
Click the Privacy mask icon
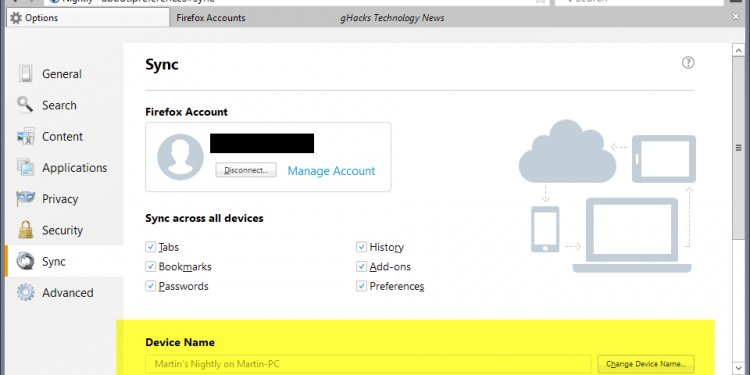(25, 198)
